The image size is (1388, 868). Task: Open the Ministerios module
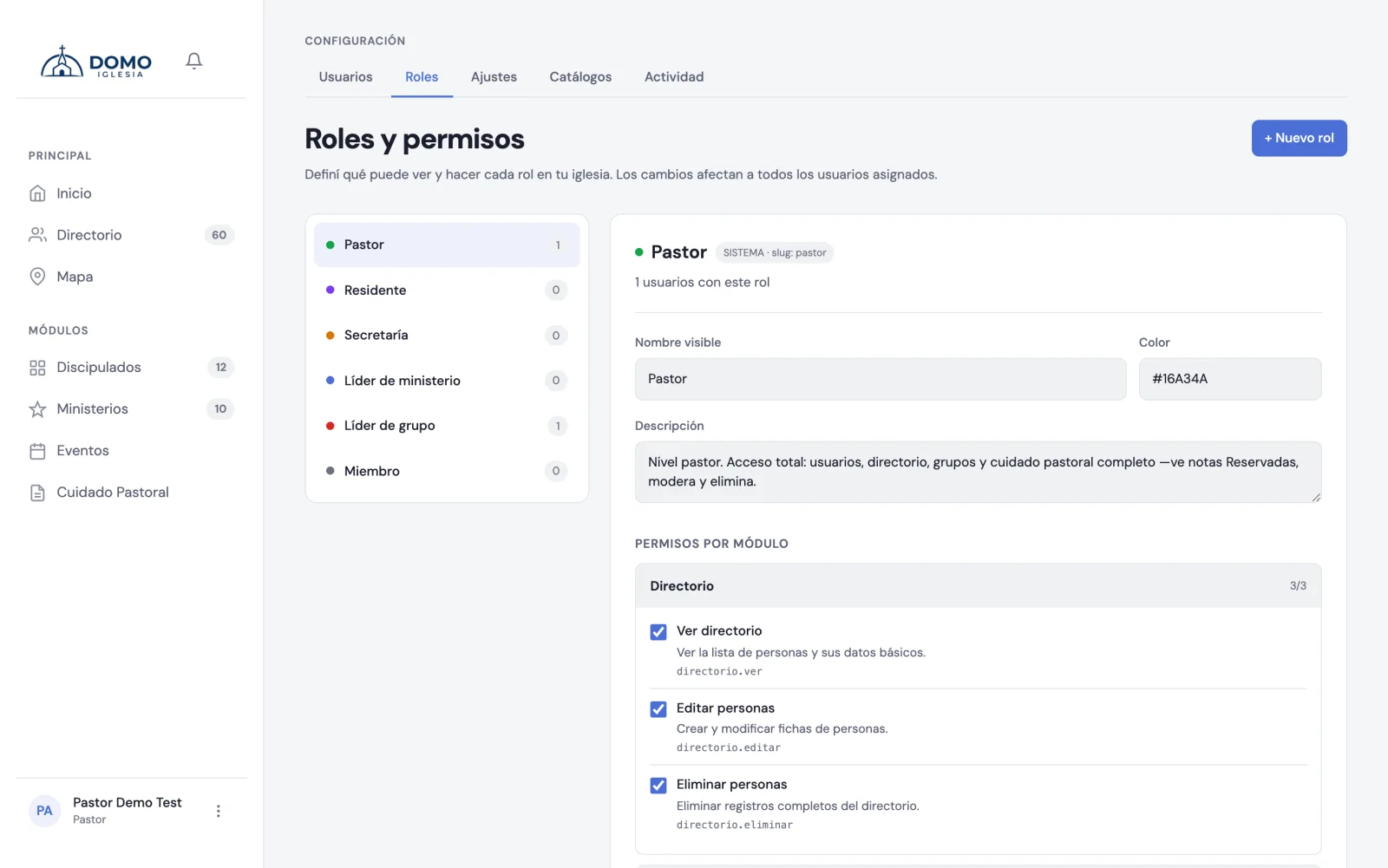pyautogui.click(x=131, y=409)
